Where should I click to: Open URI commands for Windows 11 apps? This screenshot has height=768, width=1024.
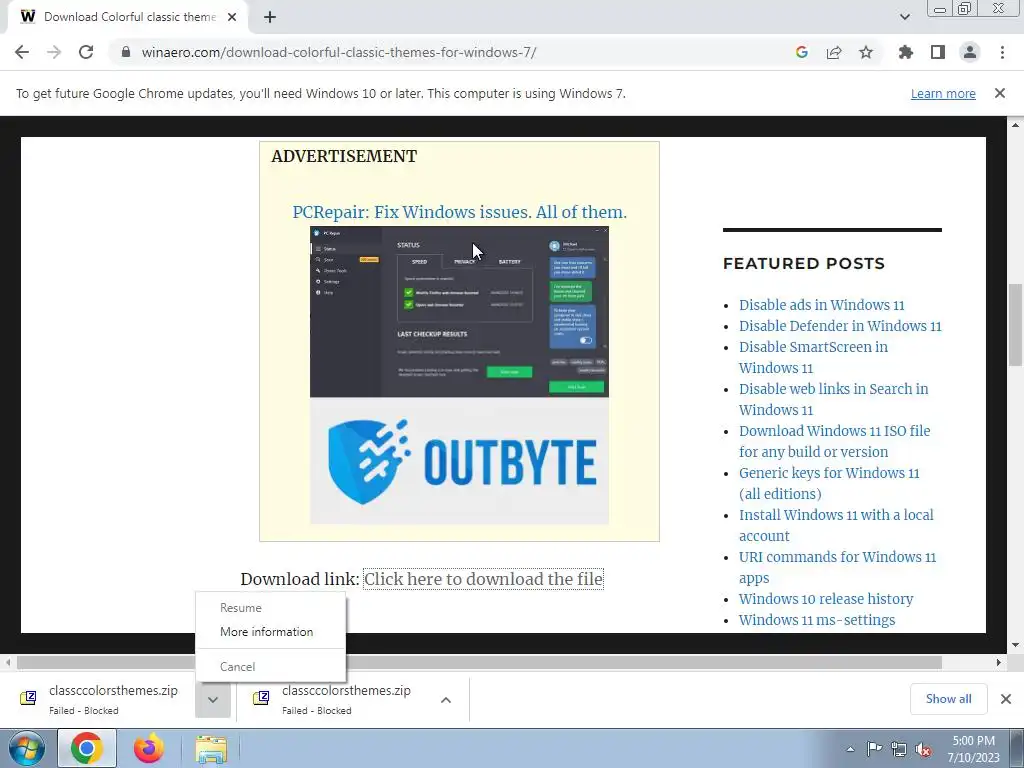coord(837,567)
